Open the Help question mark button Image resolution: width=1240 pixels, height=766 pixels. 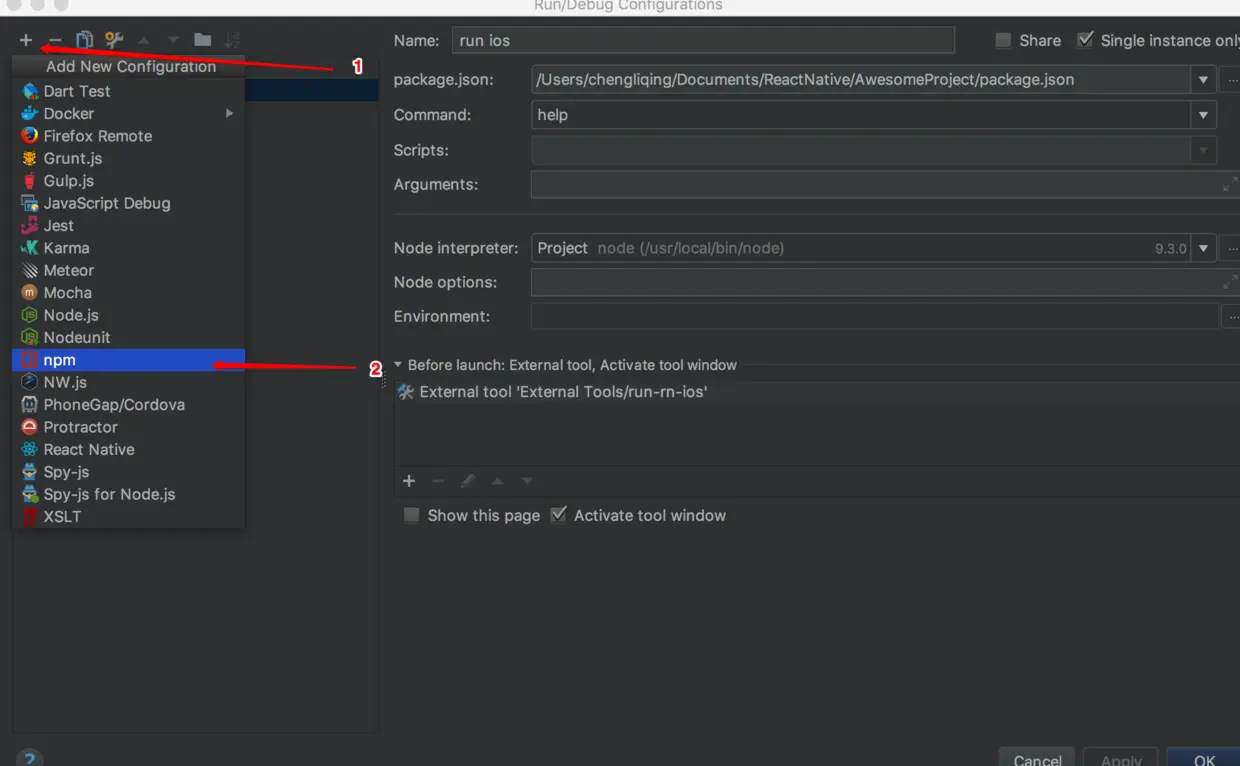pyautogui.click(x=29, y=759)
